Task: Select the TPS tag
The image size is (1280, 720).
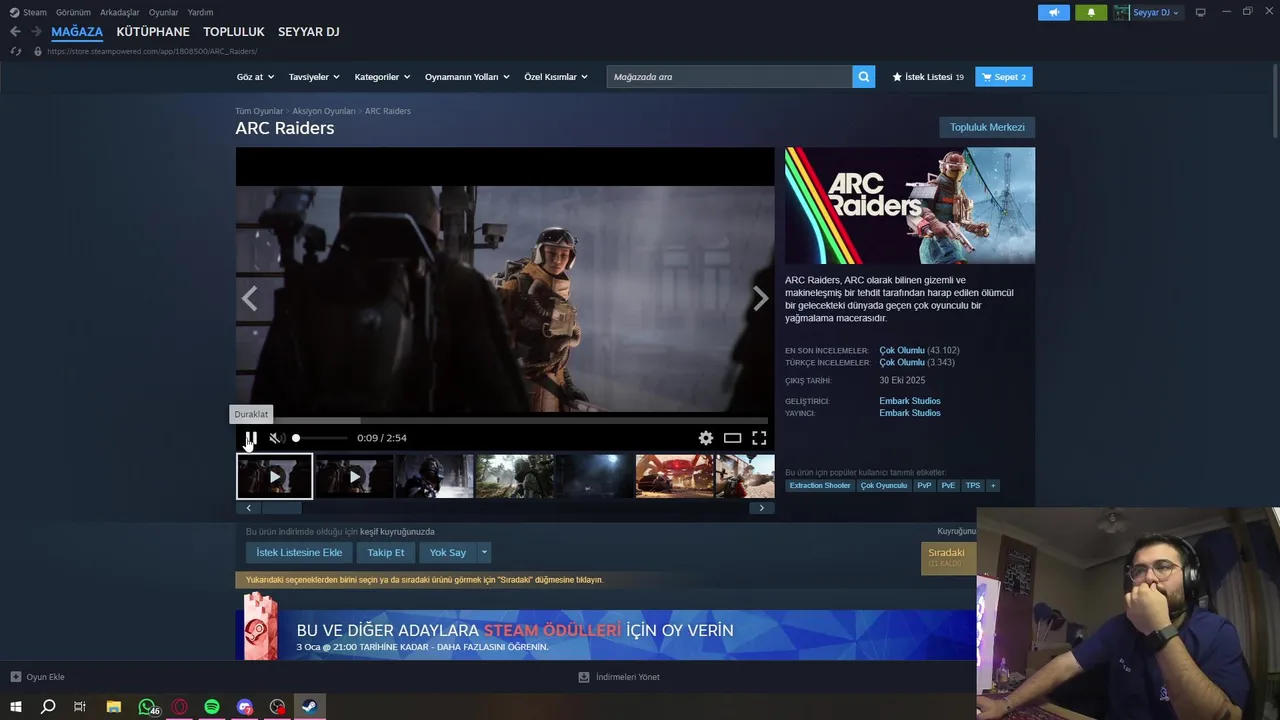Action: pos(973,485)
